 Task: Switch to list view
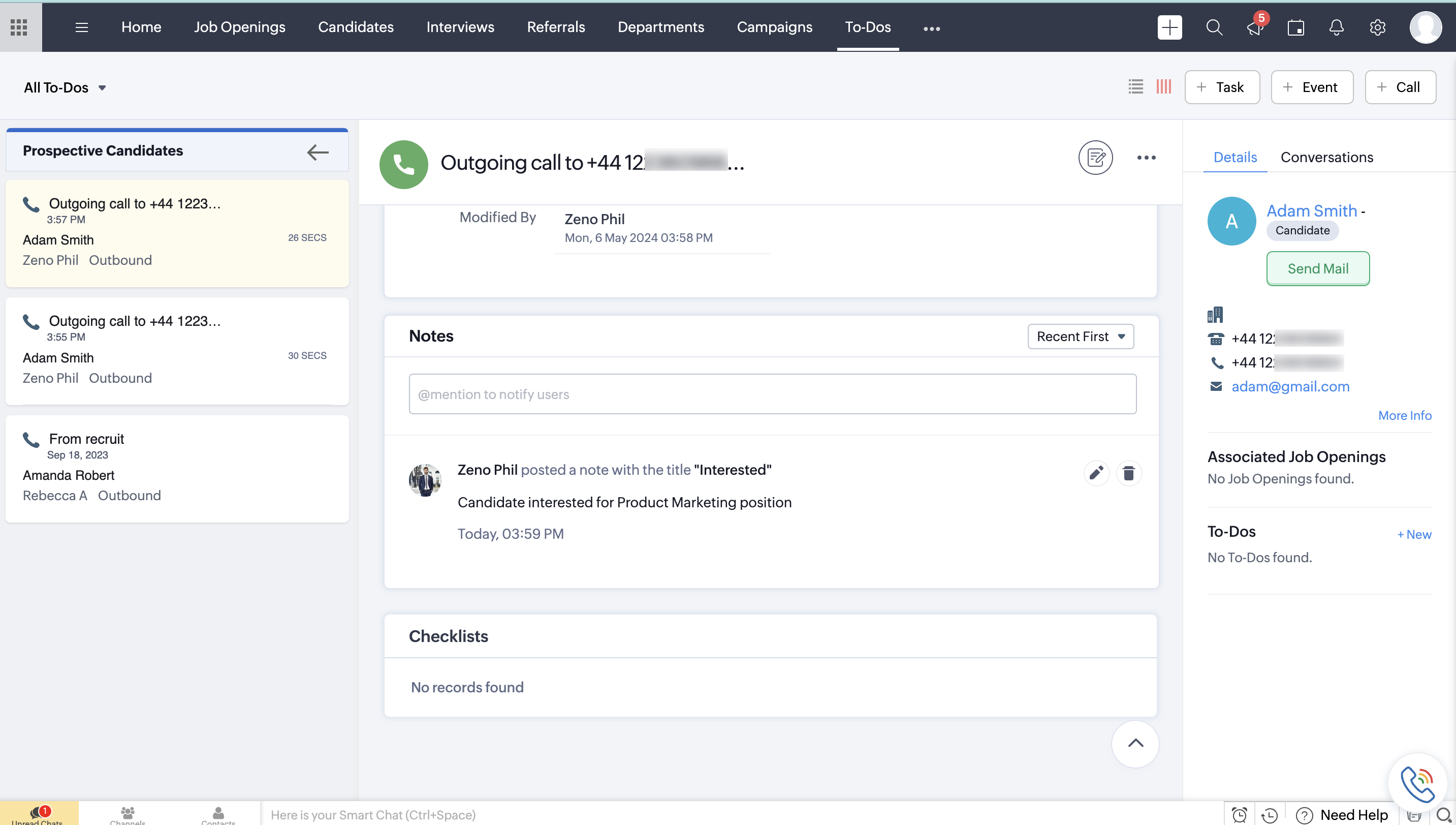[x=1135, y=87]
